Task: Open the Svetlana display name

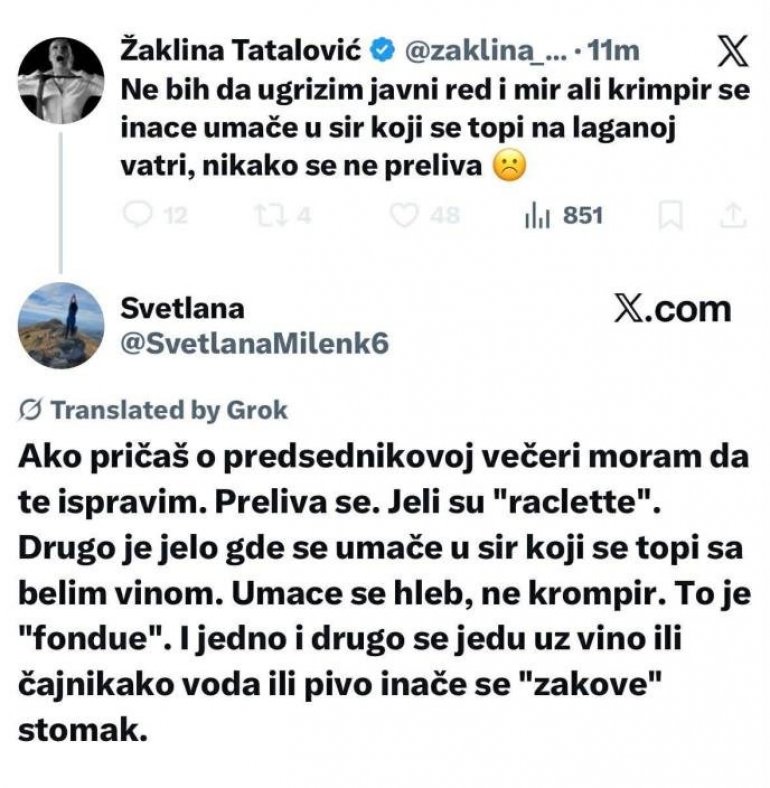Action: click(x=182, y=308)
